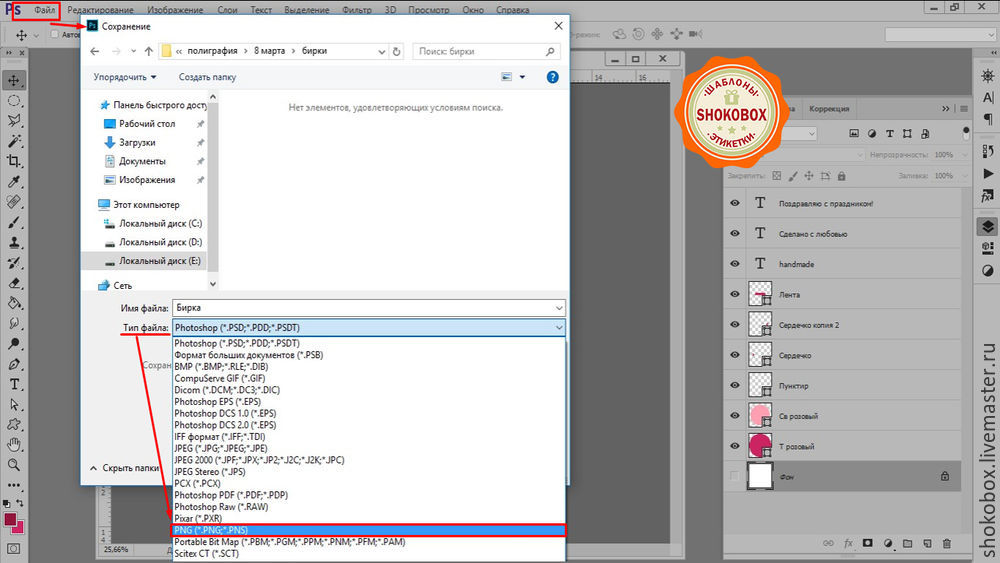Open the Фильтр menu
This screenshot has width=1000, height=563.
click(356, 10)
